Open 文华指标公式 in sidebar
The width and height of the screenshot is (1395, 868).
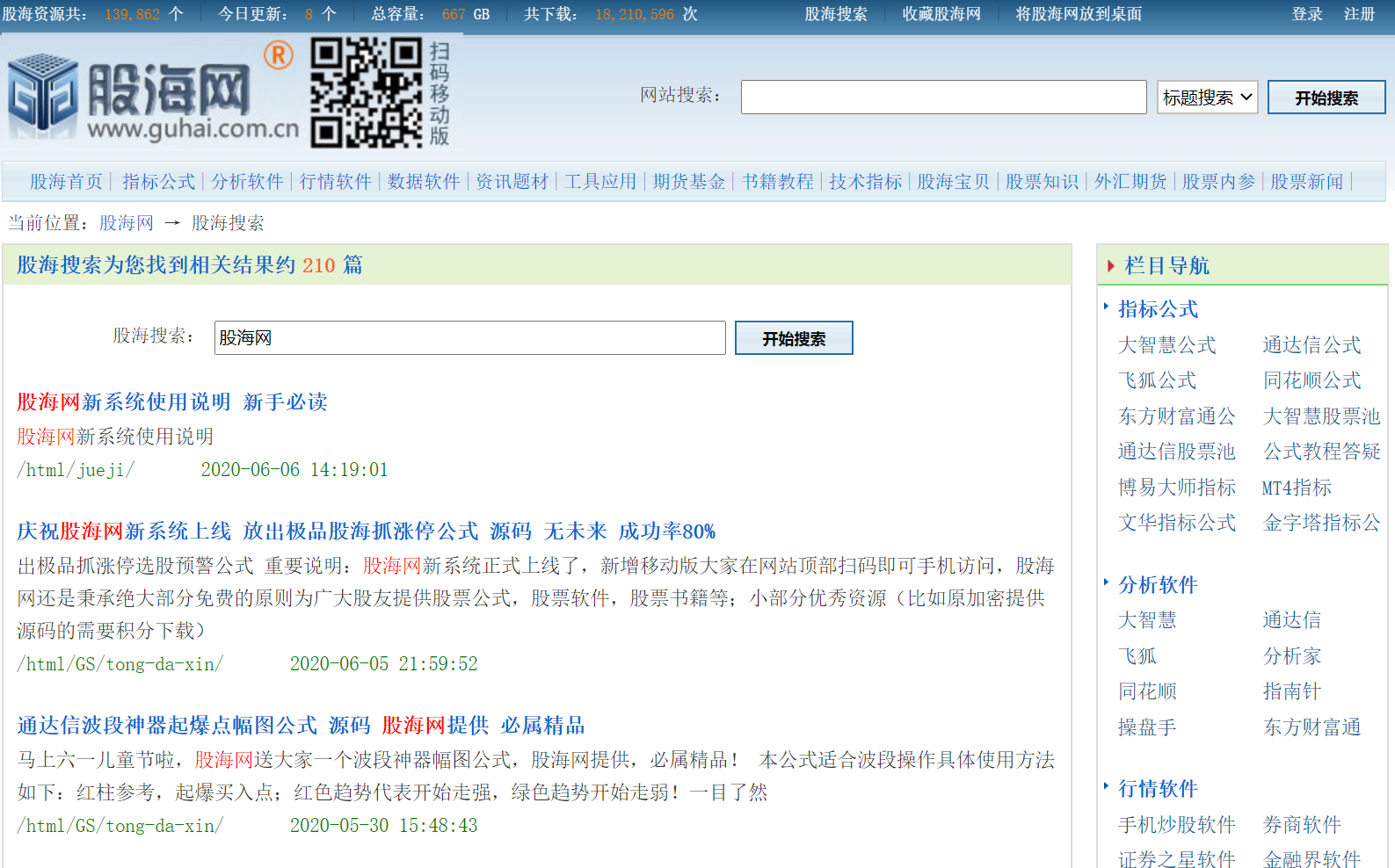(1177, 523)
